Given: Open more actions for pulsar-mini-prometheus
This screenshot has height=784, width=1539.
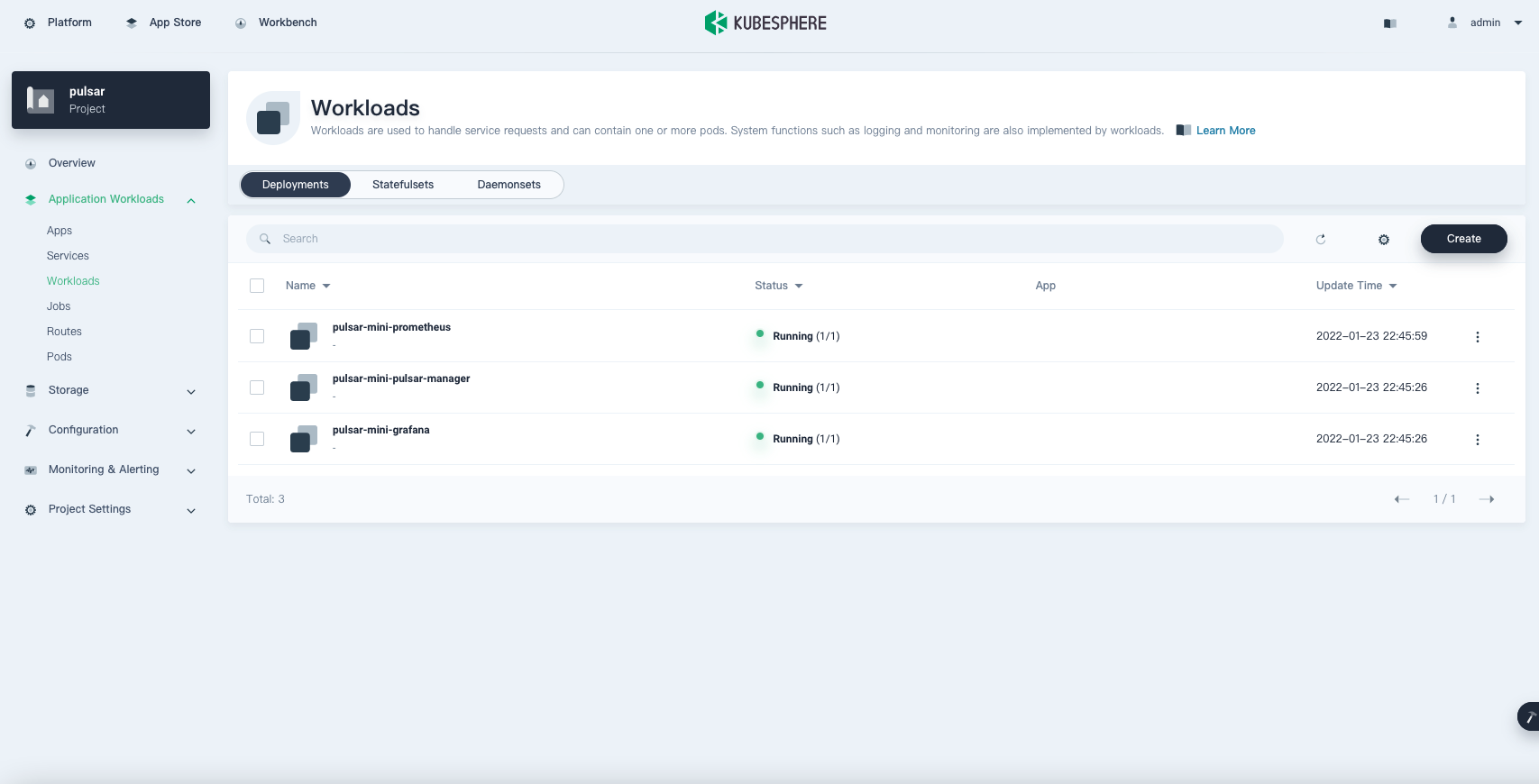Looking at the screenshot, I should click(x=1477, y=337).
